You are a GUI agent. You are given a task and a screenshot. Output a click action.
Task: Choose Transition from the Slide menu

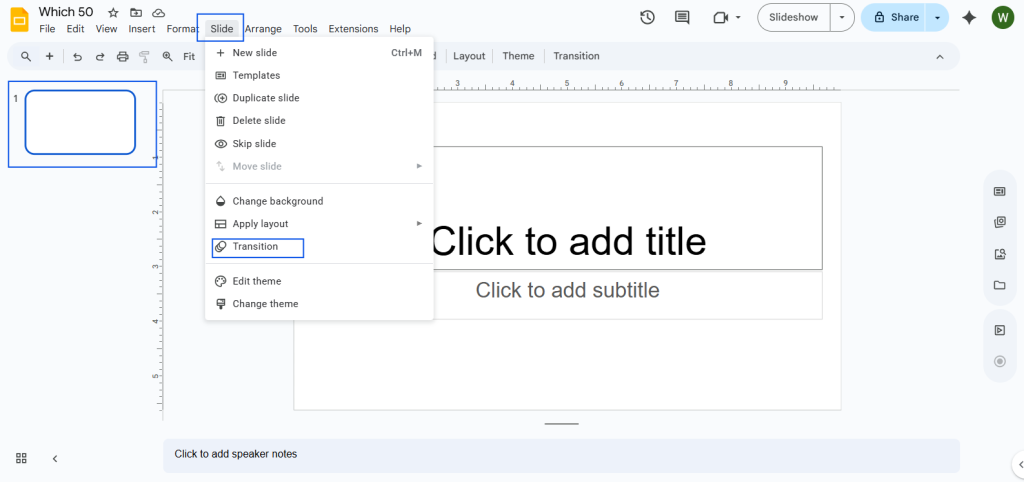click(x=256, y=247)
